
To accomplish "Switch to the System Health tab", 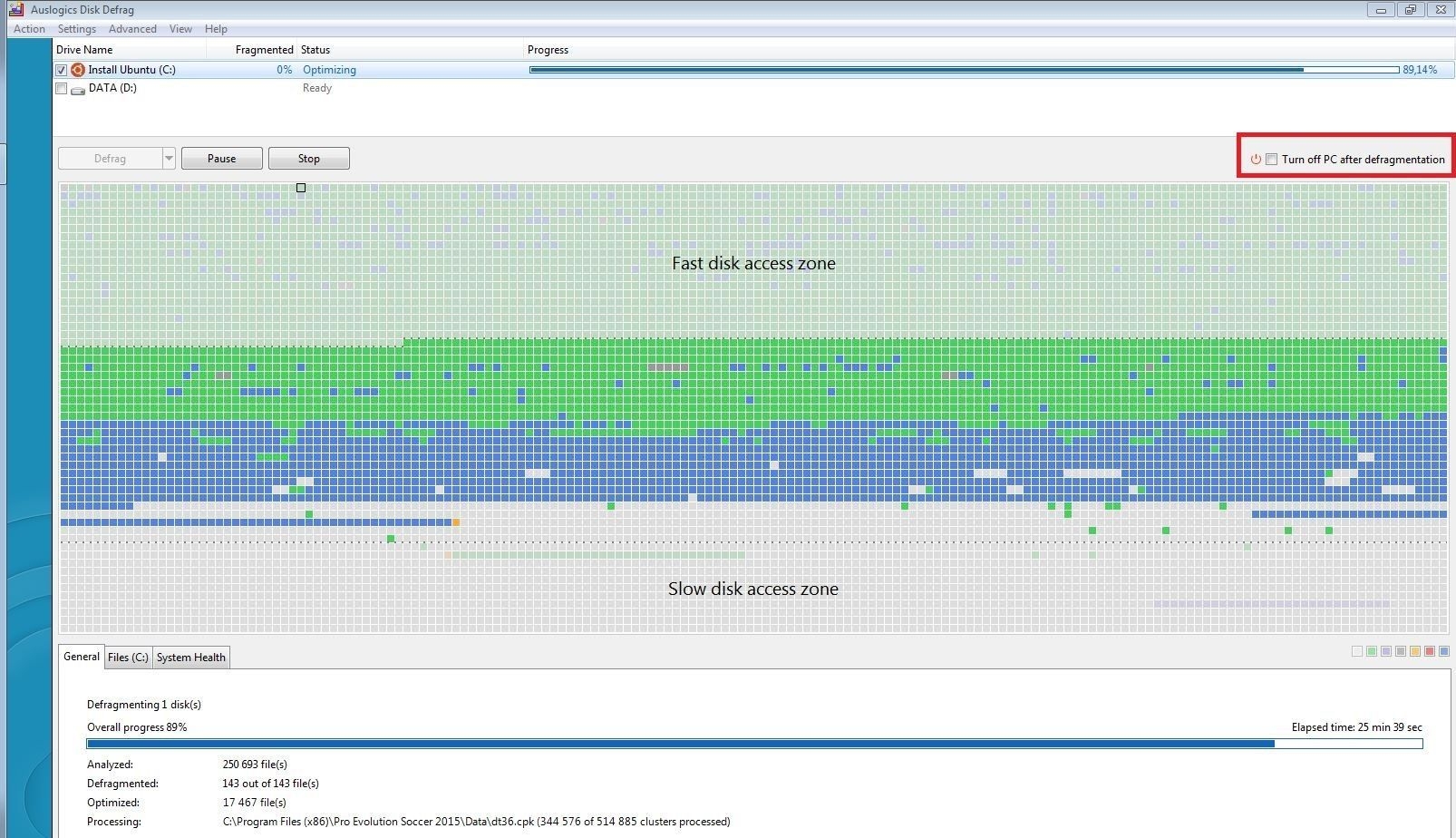I will pyautogui.click(x=190, y=657).
